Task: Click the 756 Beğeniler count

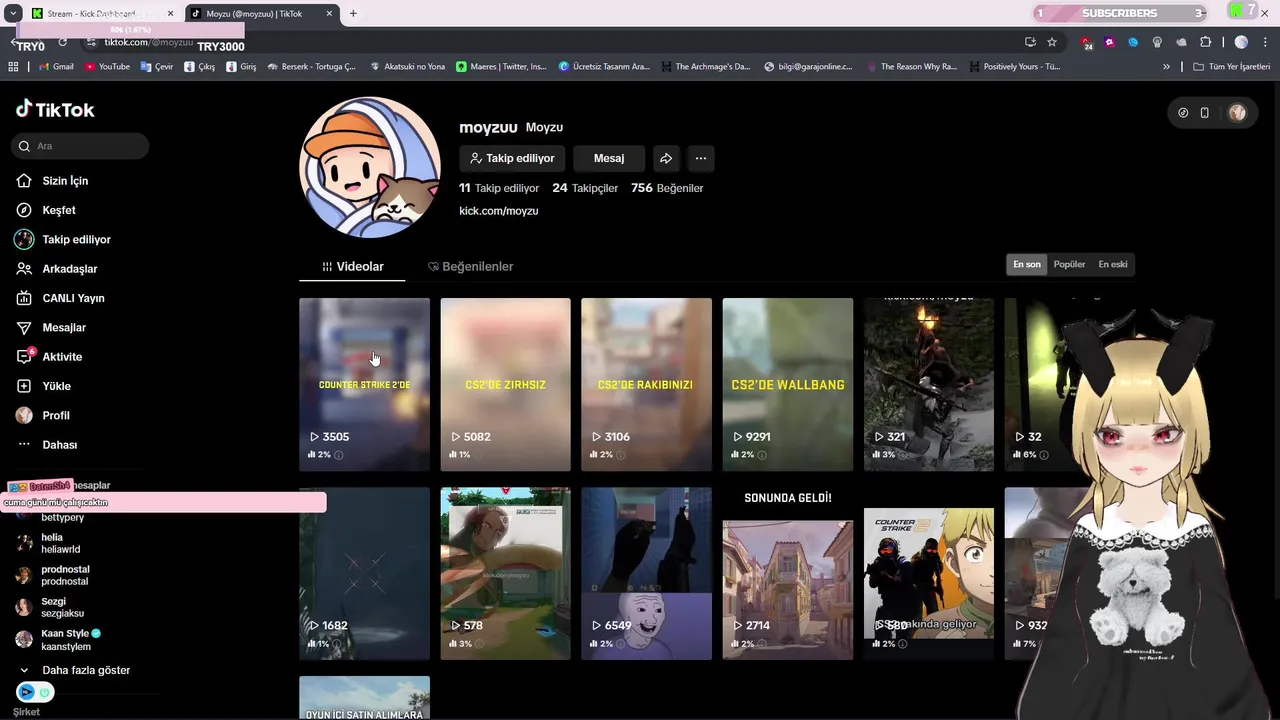Action: pos(667,188)
